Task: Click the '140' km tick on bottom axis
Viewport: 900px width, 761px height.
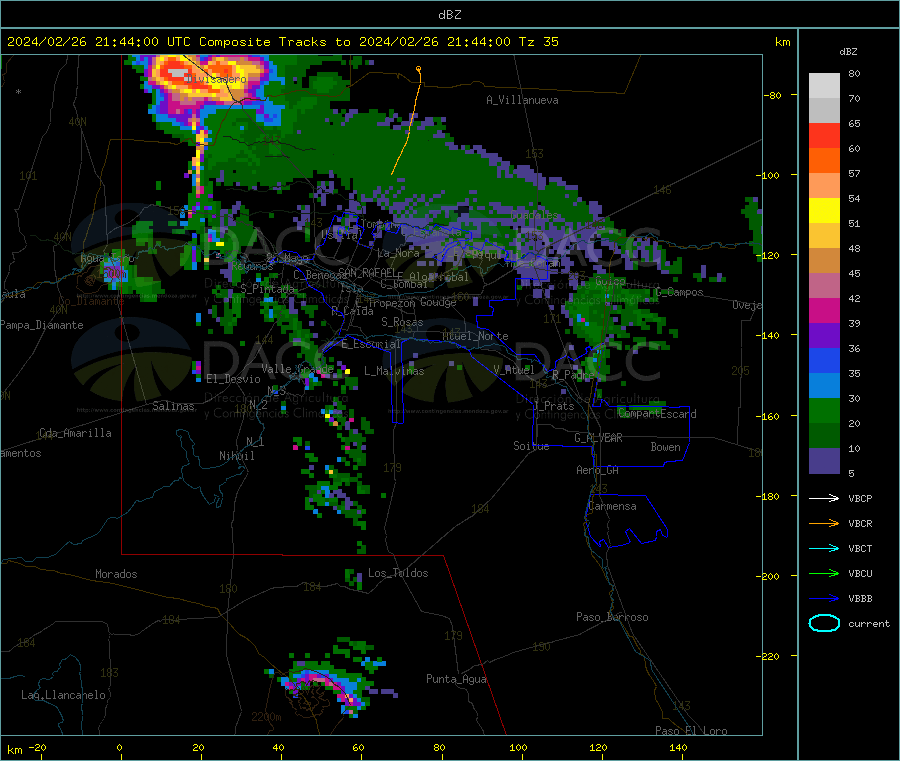Action: [678, 747]
